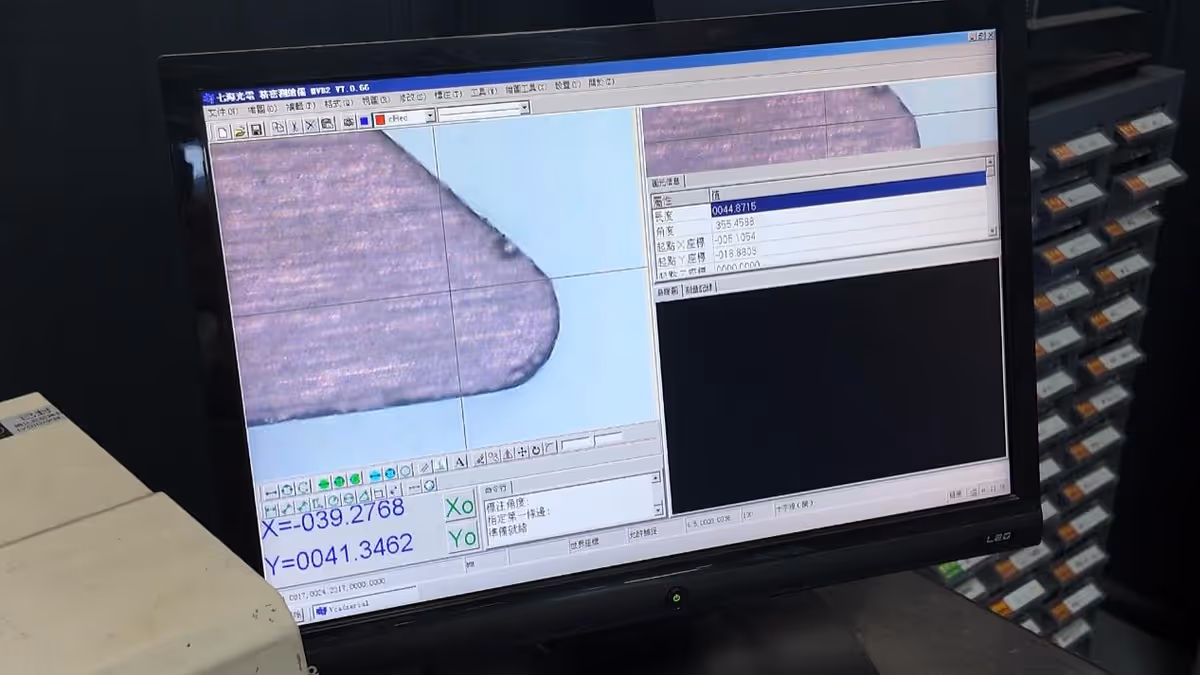
Task: Click the green middle circle icon
Action: point(339,481)
